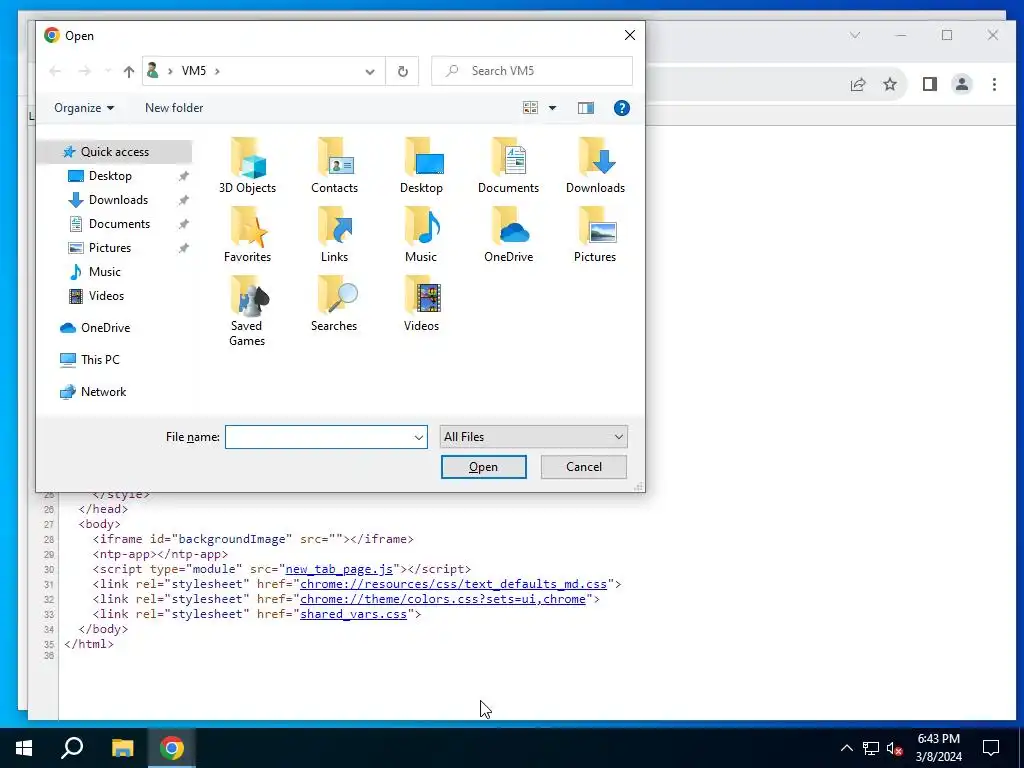This screenshot has height=768, width=1024.
Task: Select the Links folder
Action: (334, 235)
